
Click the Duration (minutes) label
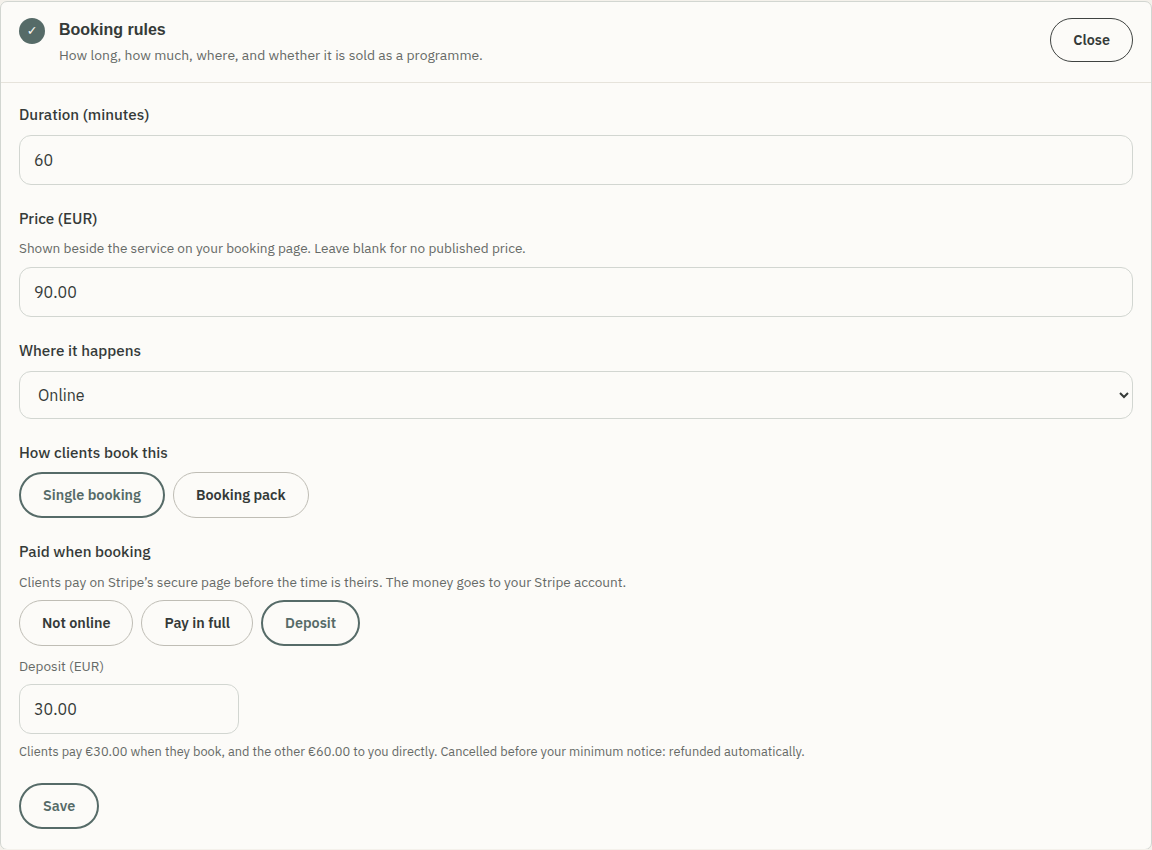point(84,115)
